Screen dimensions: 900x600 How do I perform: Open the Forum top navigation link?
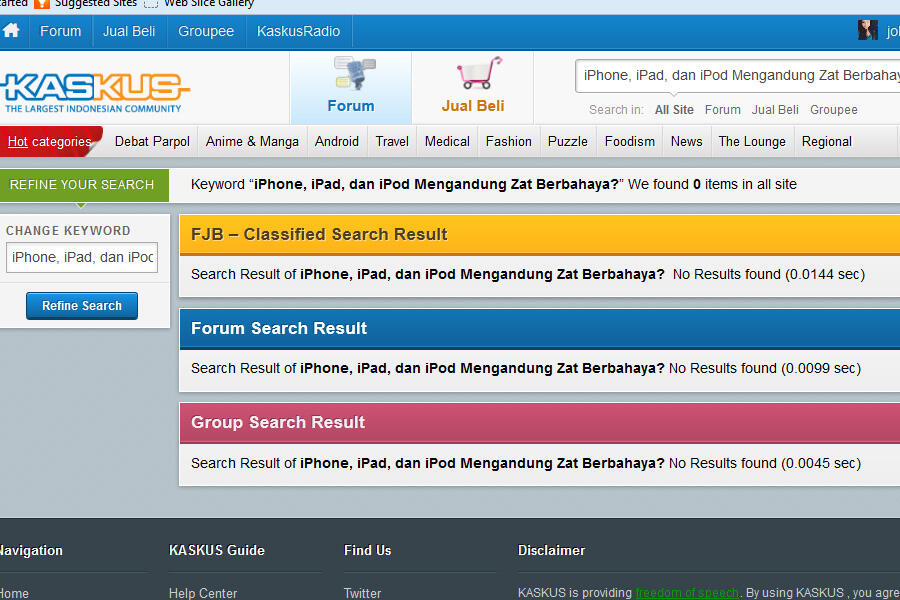pyautogui.click(x=60, y=31)
